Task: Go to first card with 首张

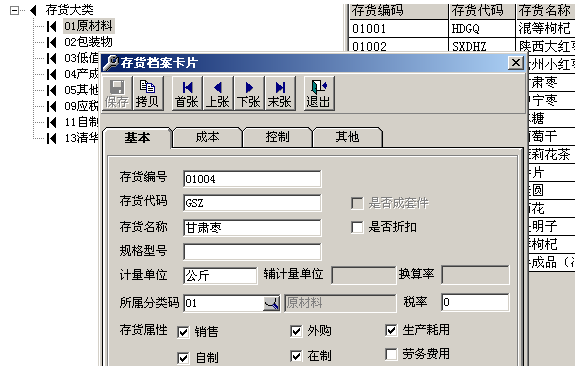Action: [x=187, y=93]
